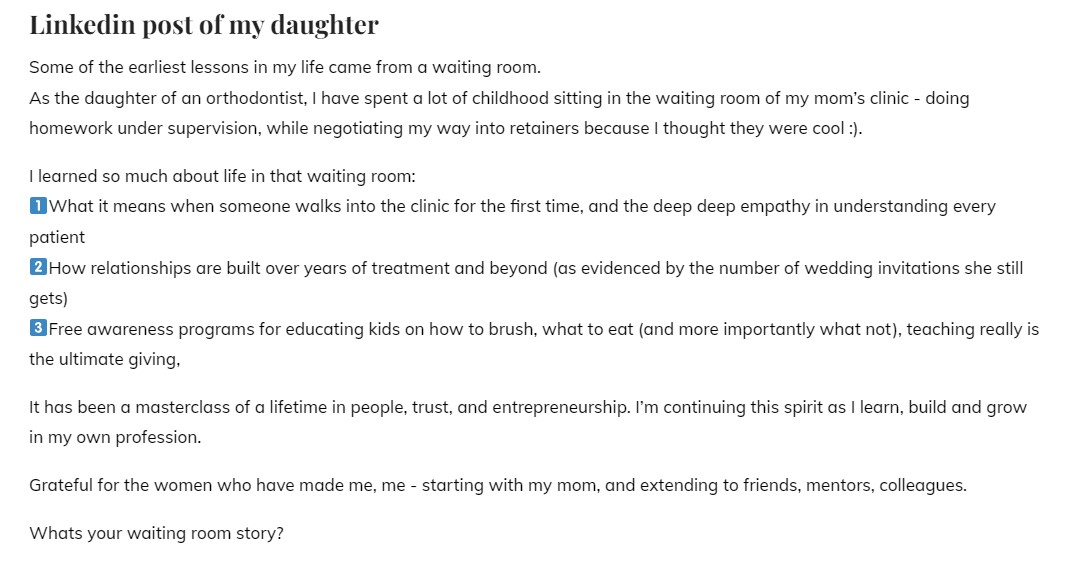
Task: Click the "I learned so much about life" line
Action: pos(222,177)
